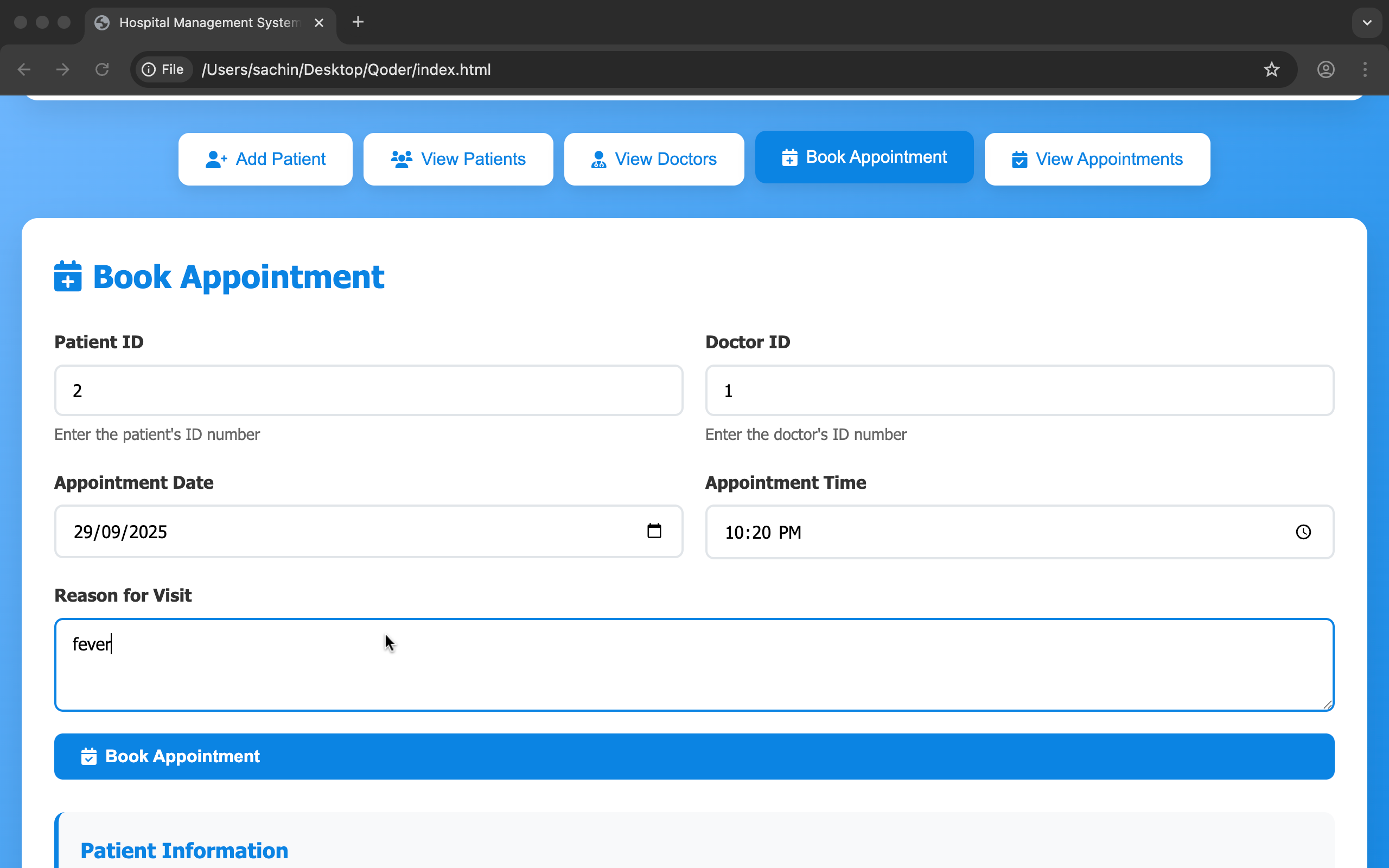The height and width of the screenshot is (868, 1389).
Task: Switch to the Add Patient tab
Action: click(x=265, y=159)
